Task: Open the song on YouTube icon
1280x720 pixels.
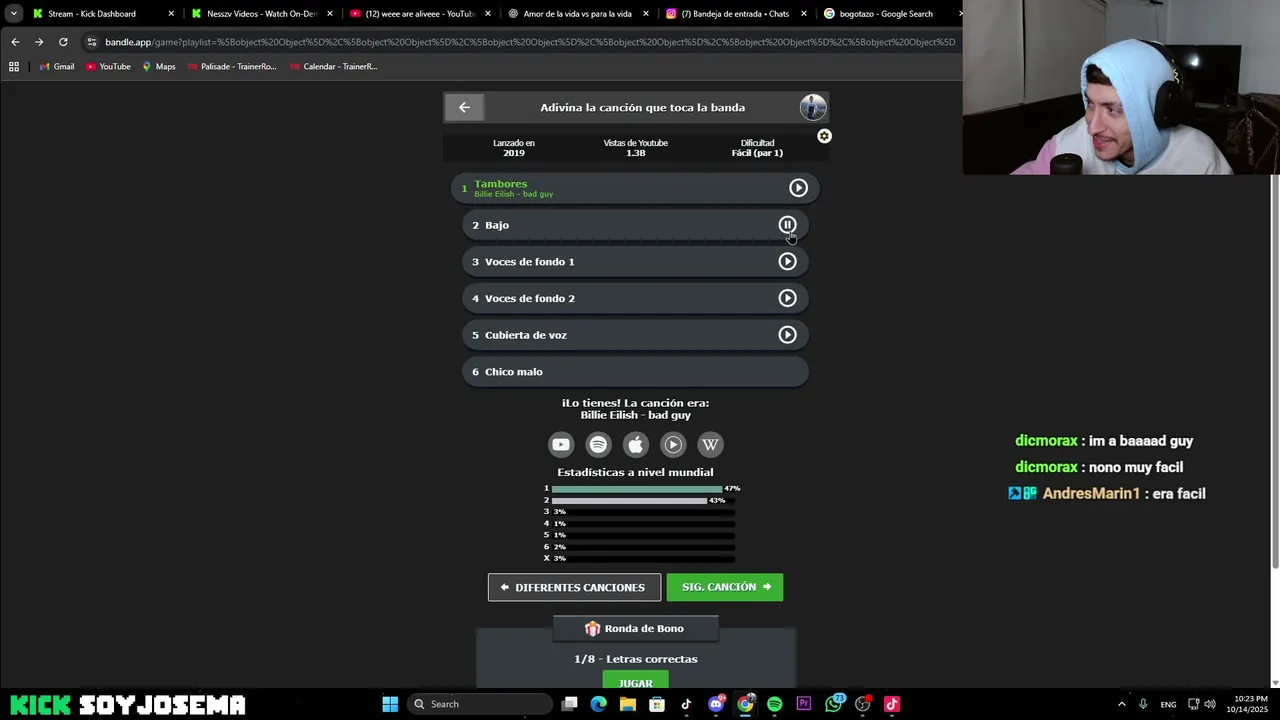Action: [561, 445]
